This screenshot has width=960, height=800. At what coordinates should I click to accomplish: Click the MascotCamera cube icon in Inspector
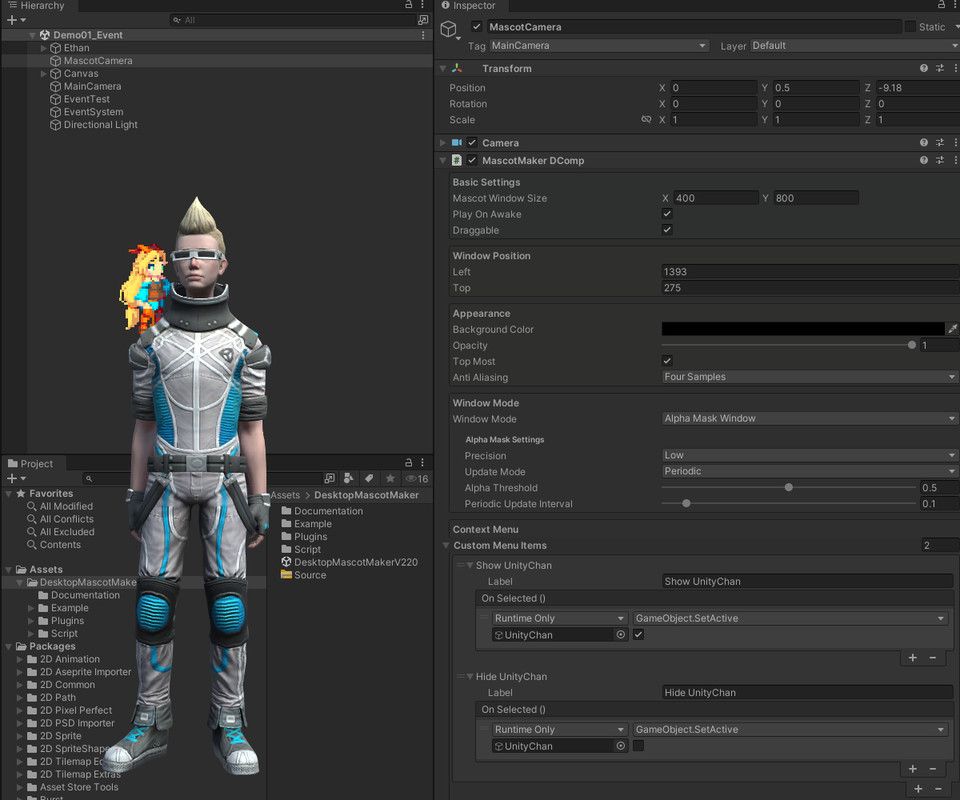point(449,27)
